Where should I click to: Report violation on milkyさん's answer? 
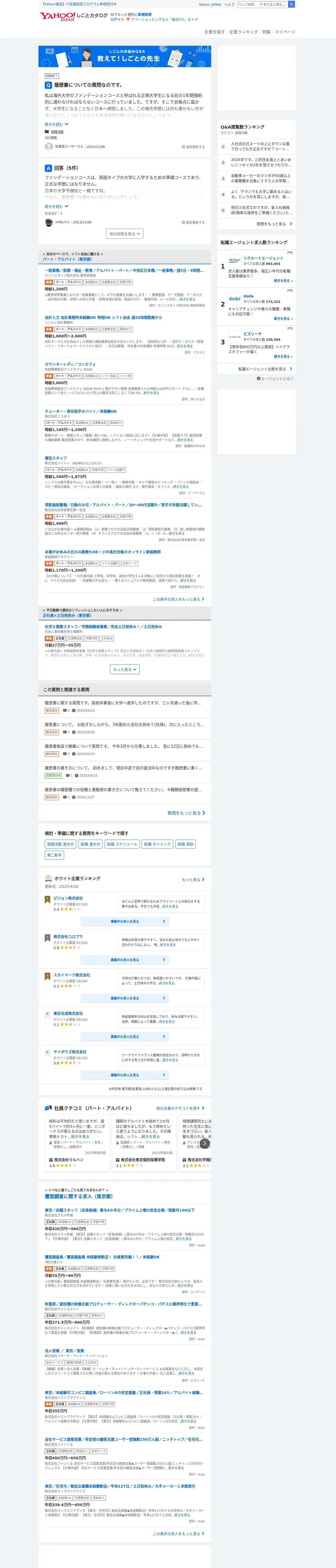(193, 222)
